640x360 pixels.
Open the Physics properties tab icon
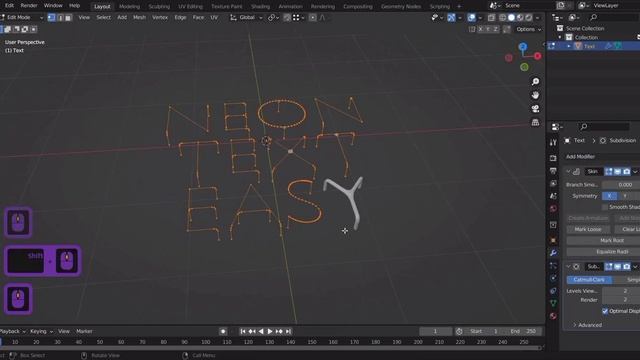tap(553, 278)
